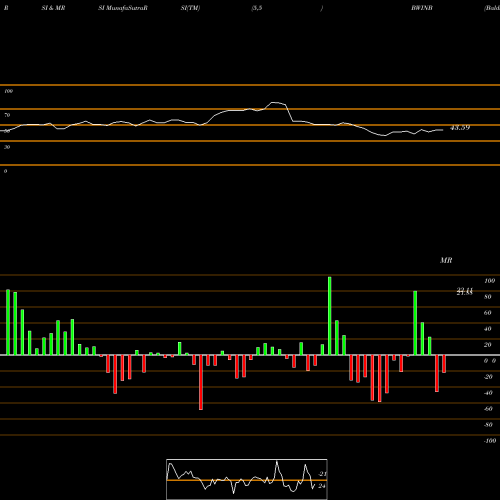The width and height of the screenshot is (500, 500).
Task: Click the -100 label on MR axis
Action: pyautogui.click(x=490, y=441)
